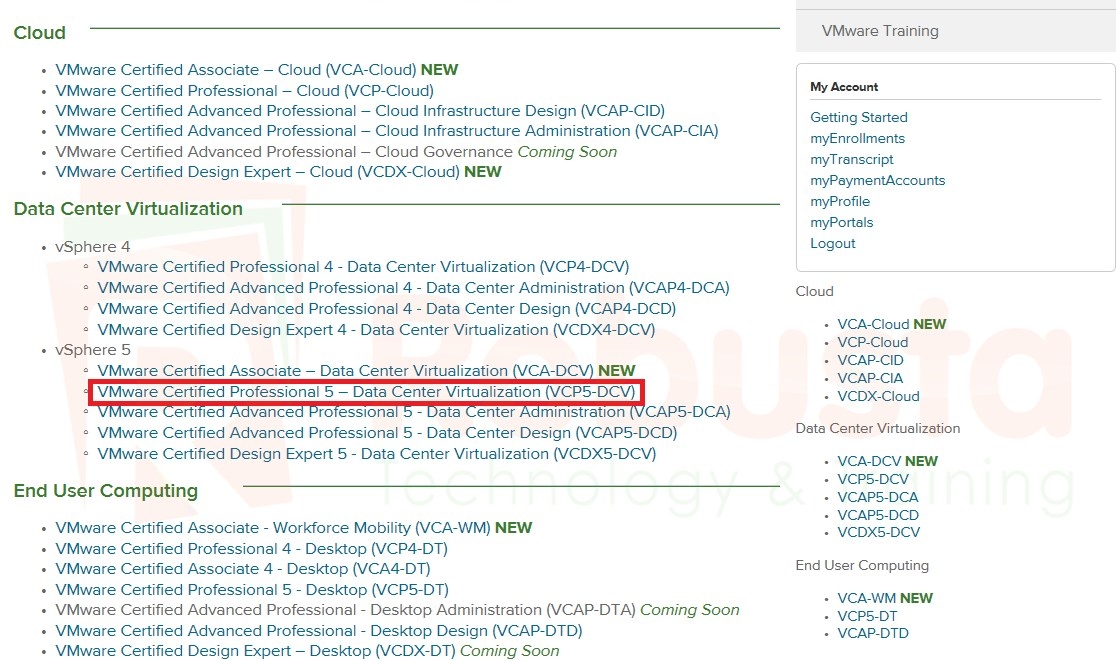Open the short VCP5-DCV sidebar link
Screen dimensions: 1116x661
click(873, 479)
